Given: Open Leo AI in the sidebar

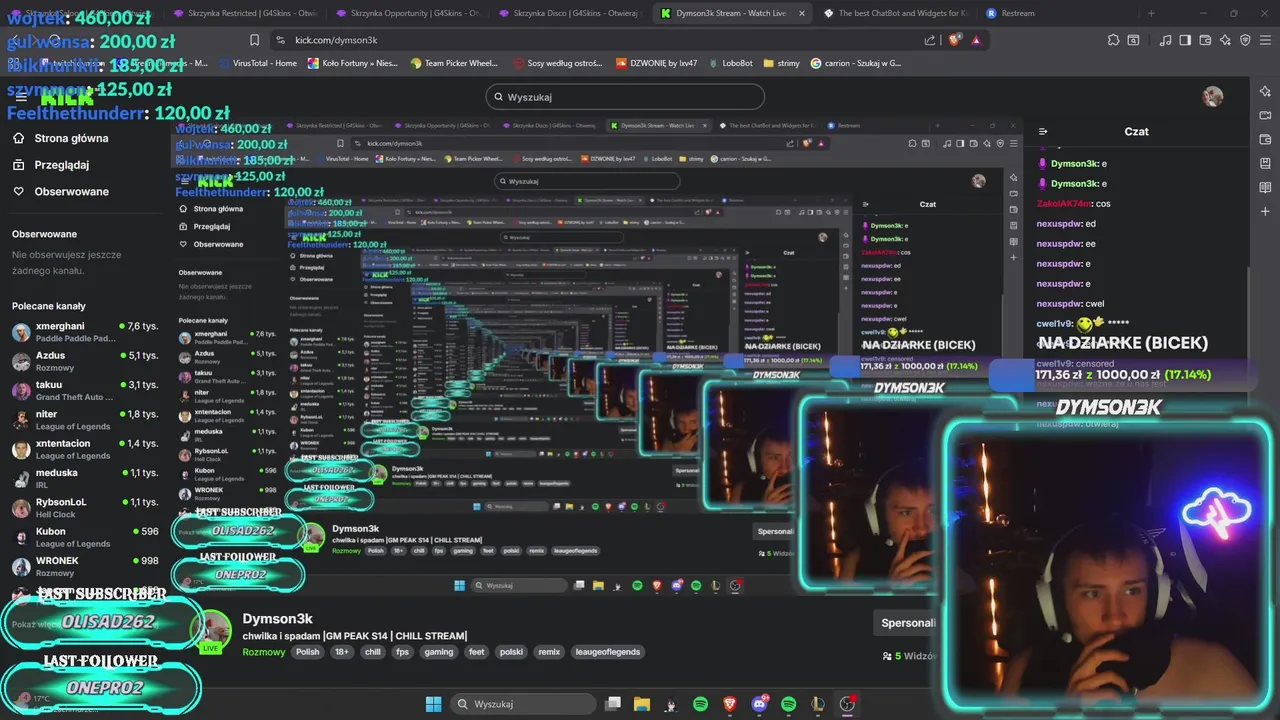Looking at the screenshot, I should [x=1265, y=91].
